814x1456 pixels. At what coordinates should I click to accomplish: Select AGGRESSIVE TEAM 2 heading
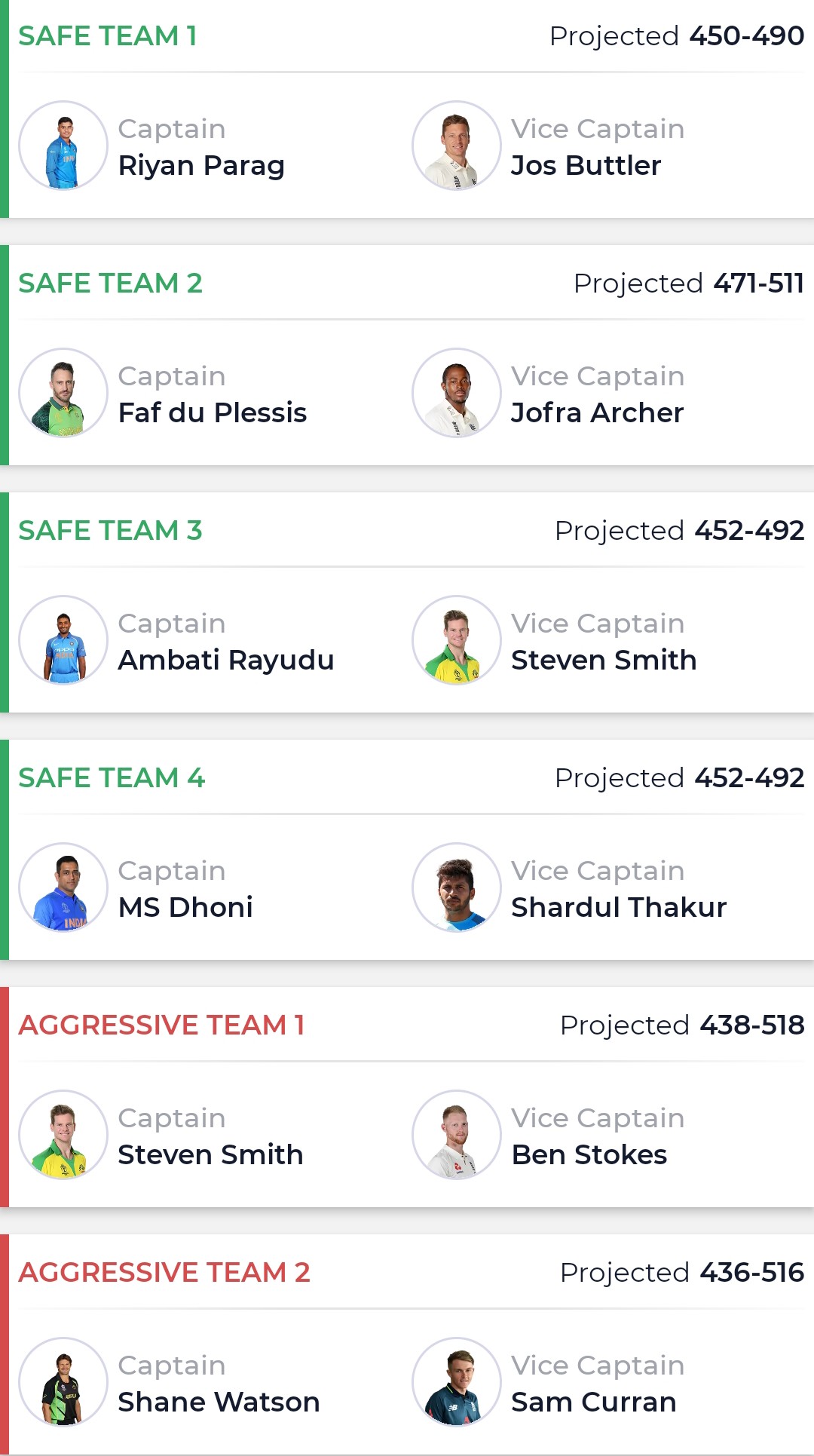tap(164, 1272)
